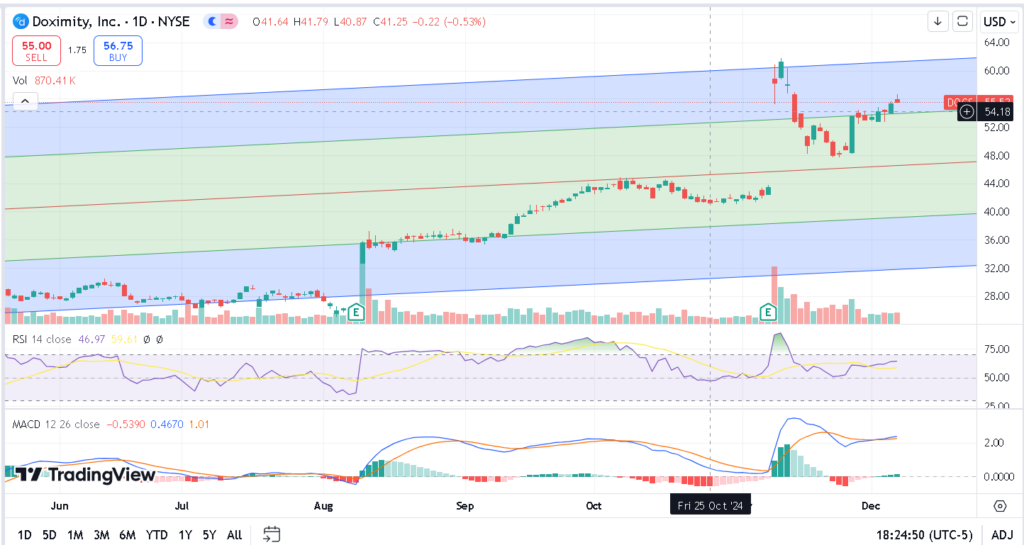
Task: Select the All range tab
Action: (x=234, y=535)
